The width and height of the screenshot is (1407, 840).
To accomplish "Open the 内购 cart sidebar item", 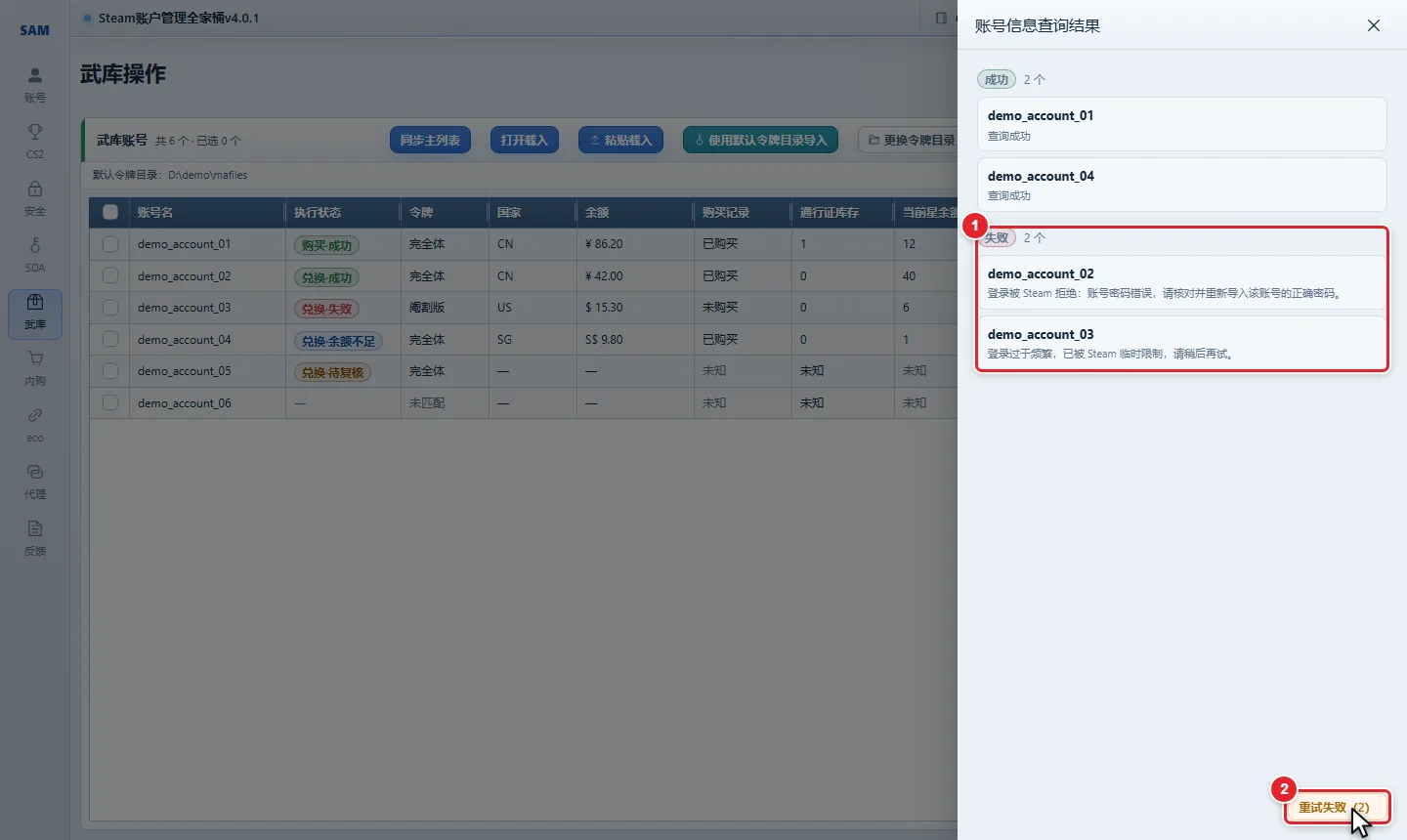I will (x=35, y=368).
